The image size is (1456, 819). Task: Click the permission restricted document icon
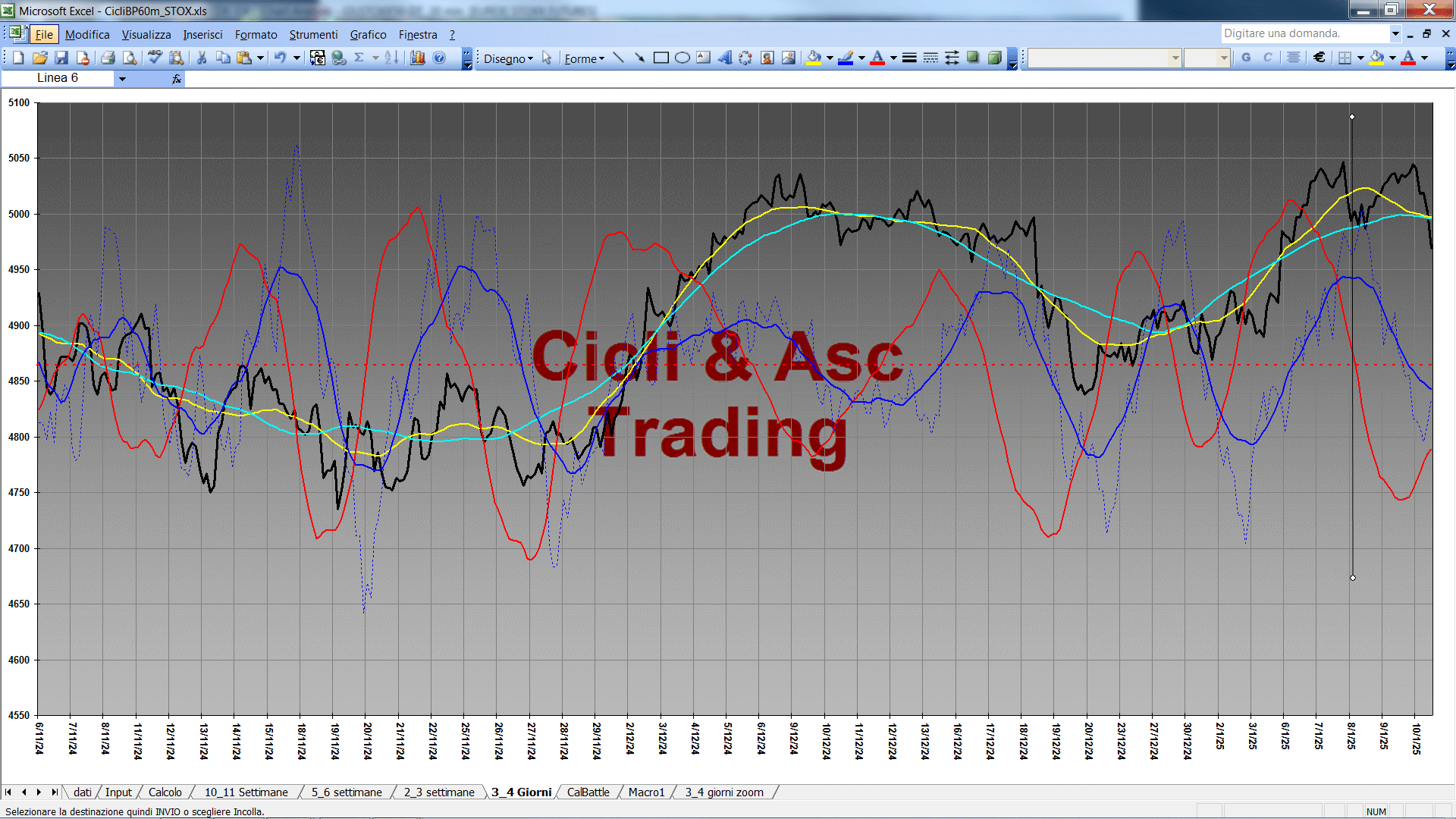[x=83, y=58]
